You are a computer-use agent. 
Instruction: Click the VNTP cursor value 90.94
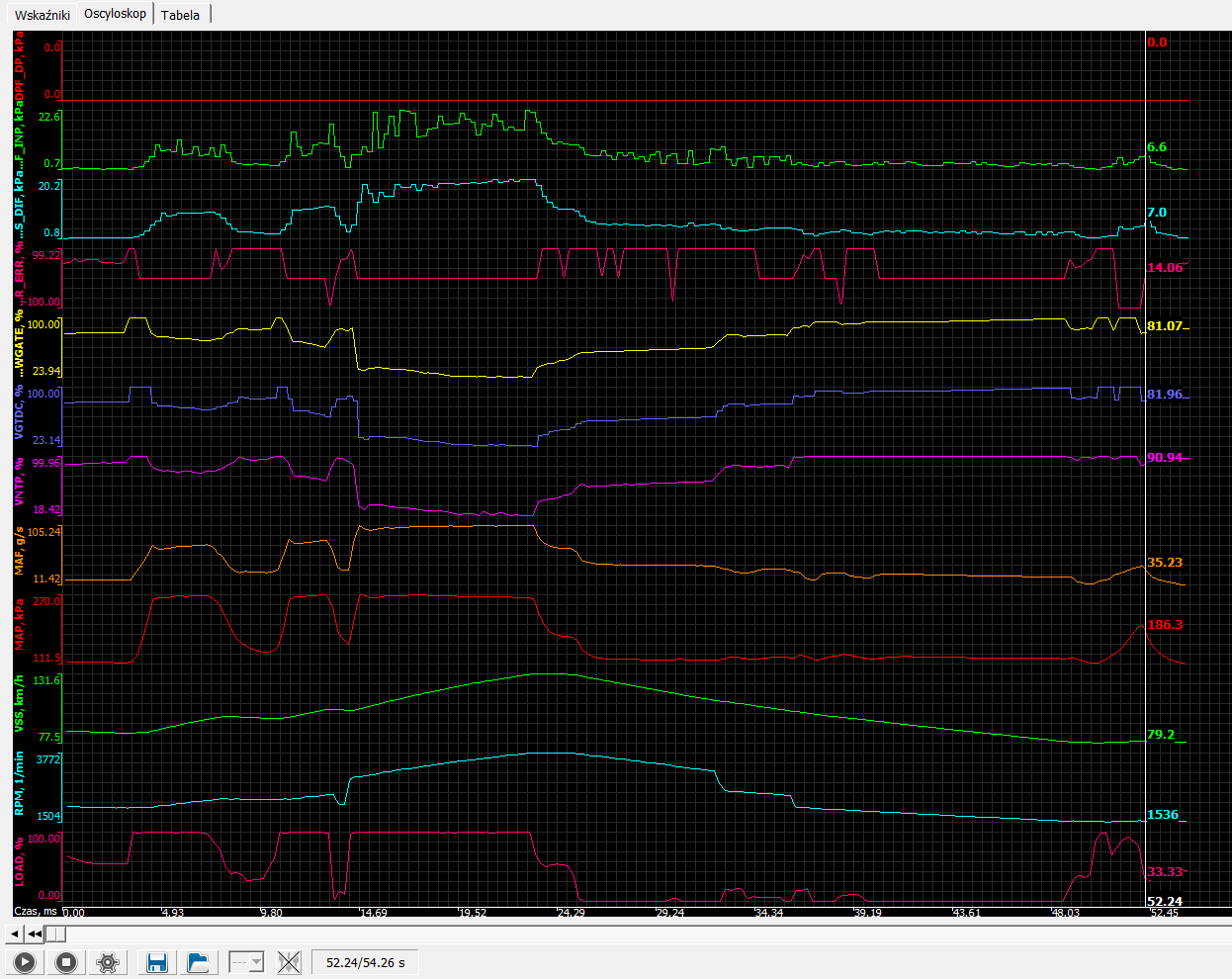[x=1165, y=458]
